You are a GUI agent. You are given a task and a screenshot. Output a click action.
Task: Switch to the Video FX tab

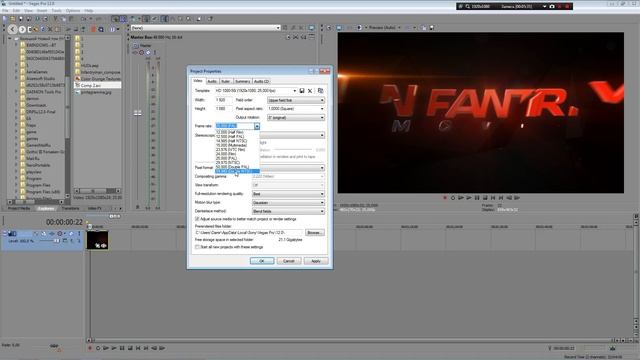(x=95, y=208)
